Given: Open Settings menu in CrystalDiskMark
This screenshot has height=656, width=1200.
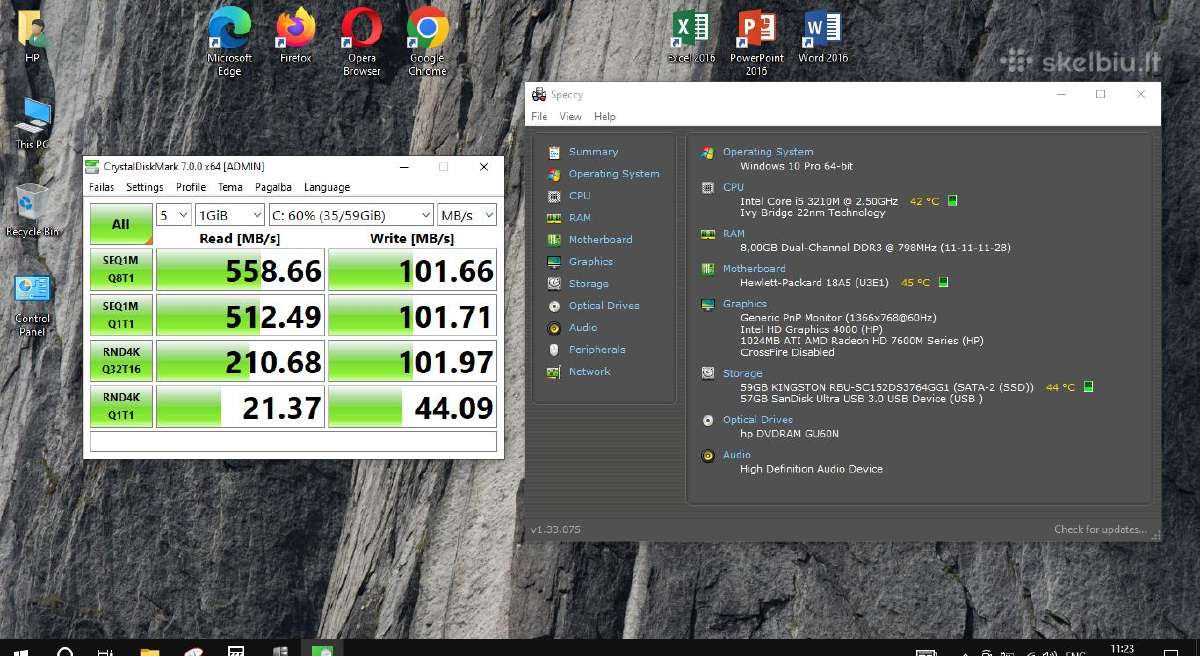Looking at the screenshot, I should pyautogui.click(x=145, y=187).
